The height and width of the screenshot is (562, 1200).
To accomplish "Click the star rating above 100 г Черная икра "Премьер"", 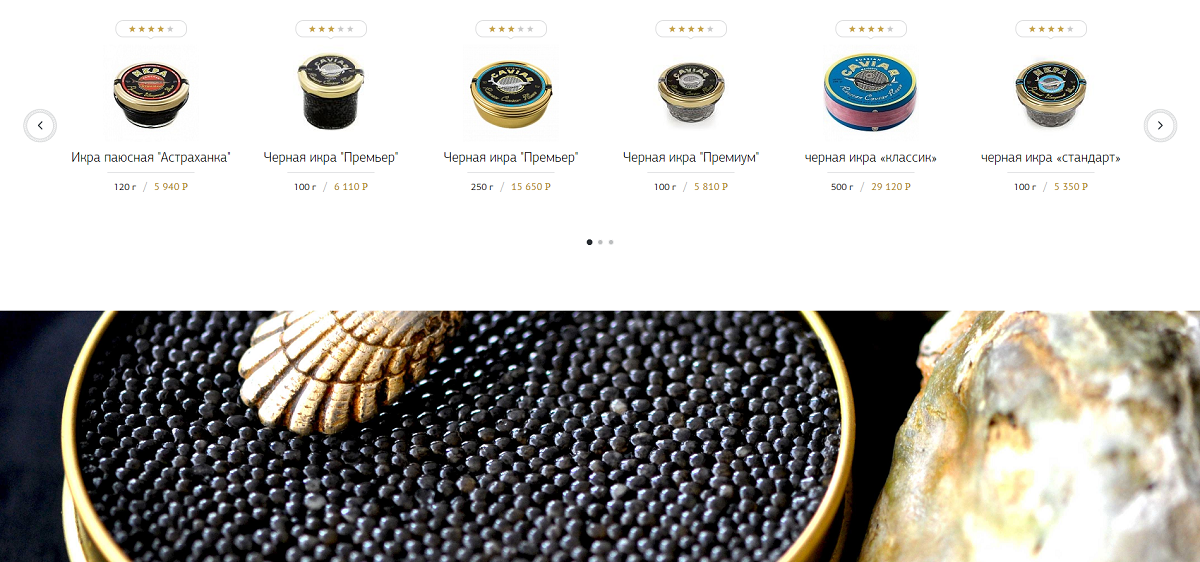I will (x=331, y=29).
